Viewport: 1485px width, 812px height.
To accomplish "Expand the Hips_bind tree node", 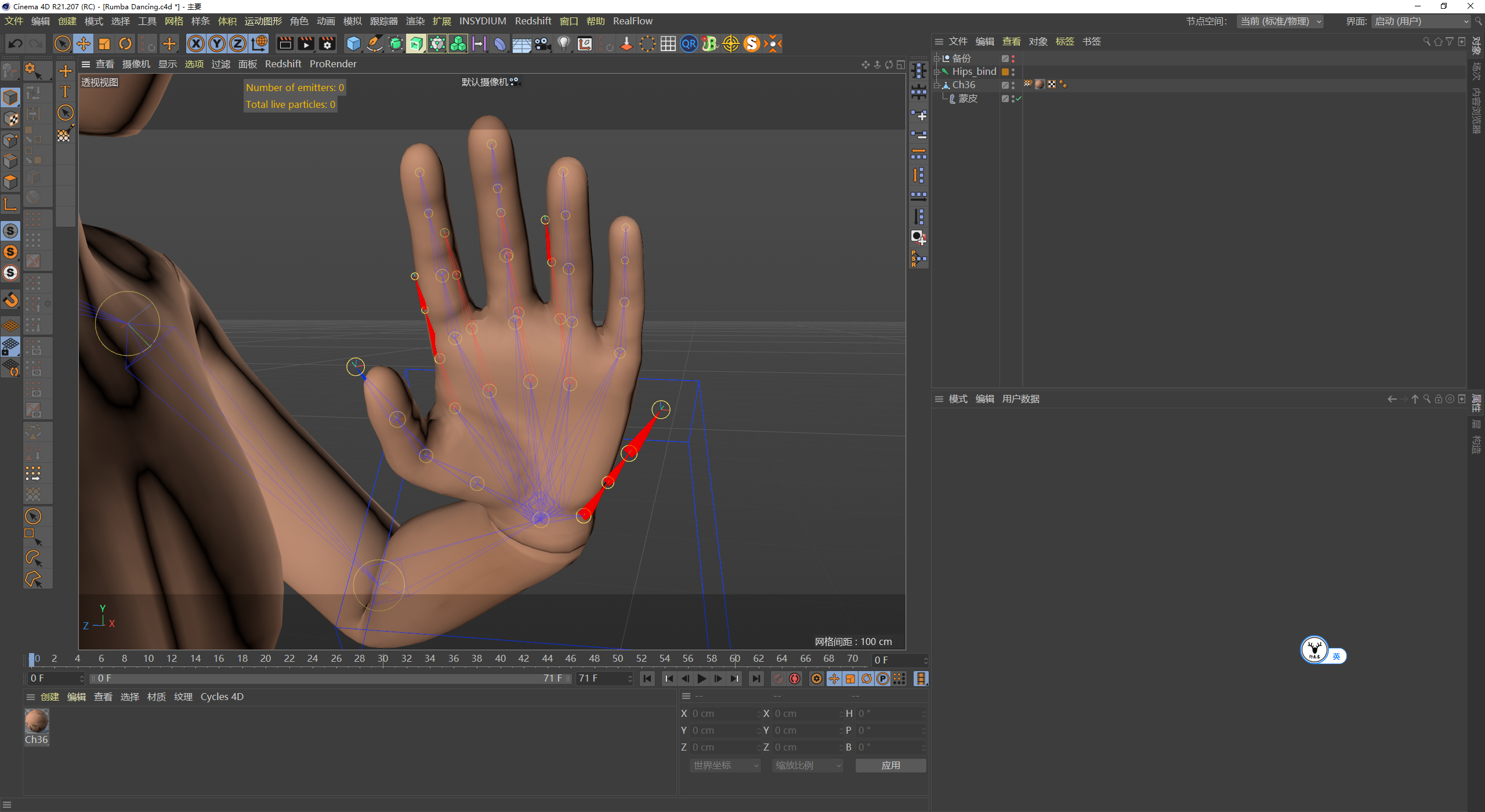I will pyautogui.click(x=937, y=72).
